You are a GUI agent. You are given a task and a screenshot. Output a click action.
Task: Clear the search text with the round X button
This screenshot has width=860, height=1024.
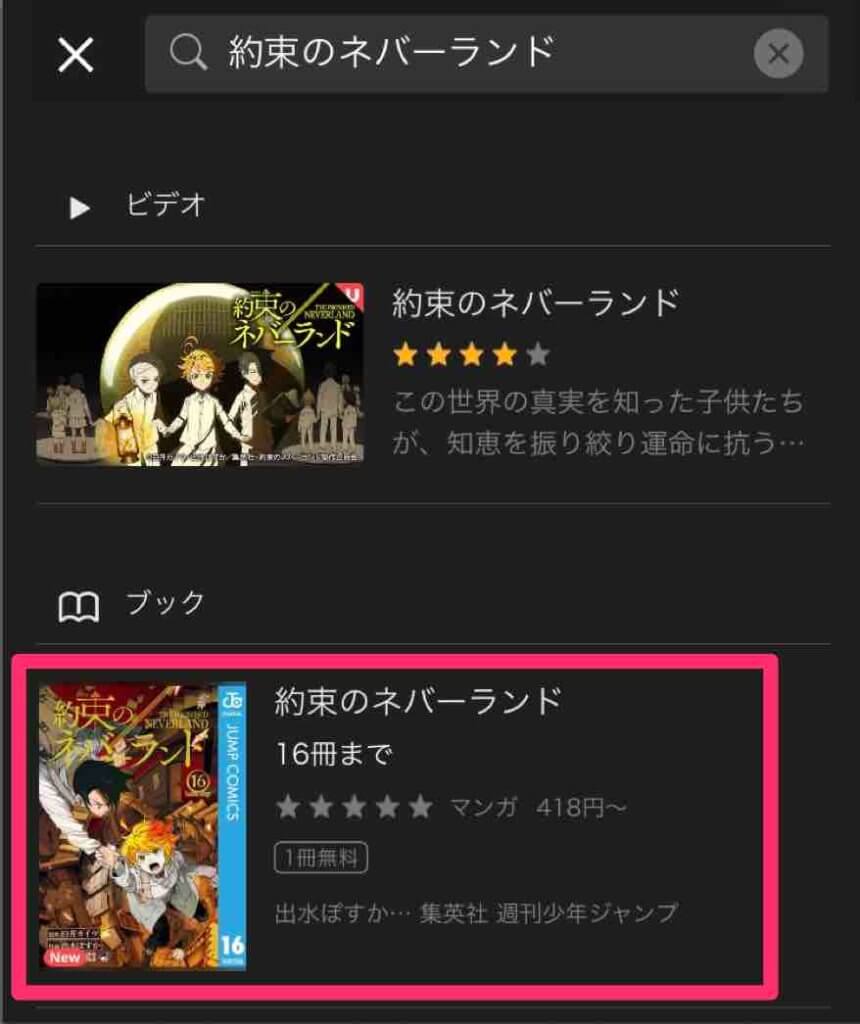(x=778, y=54)
